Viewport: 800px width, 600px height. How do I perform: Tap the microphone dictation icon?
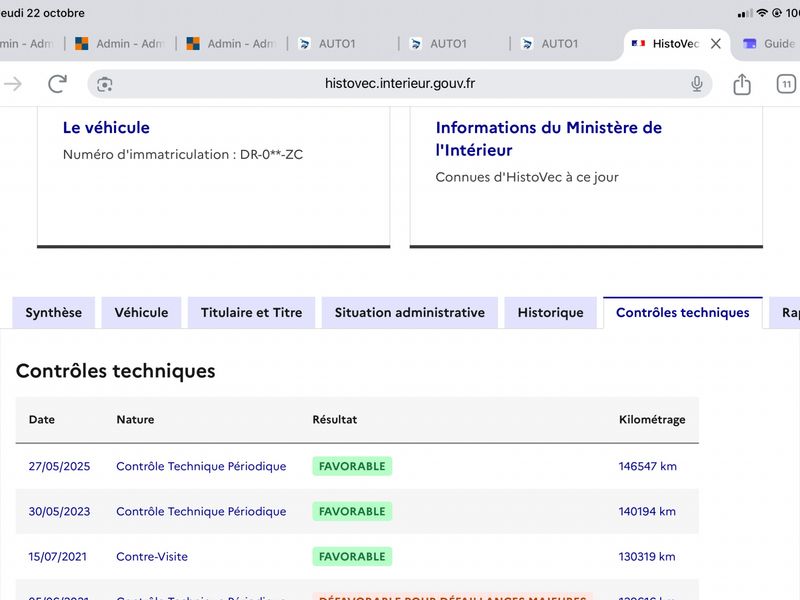[x=697, y=84]
